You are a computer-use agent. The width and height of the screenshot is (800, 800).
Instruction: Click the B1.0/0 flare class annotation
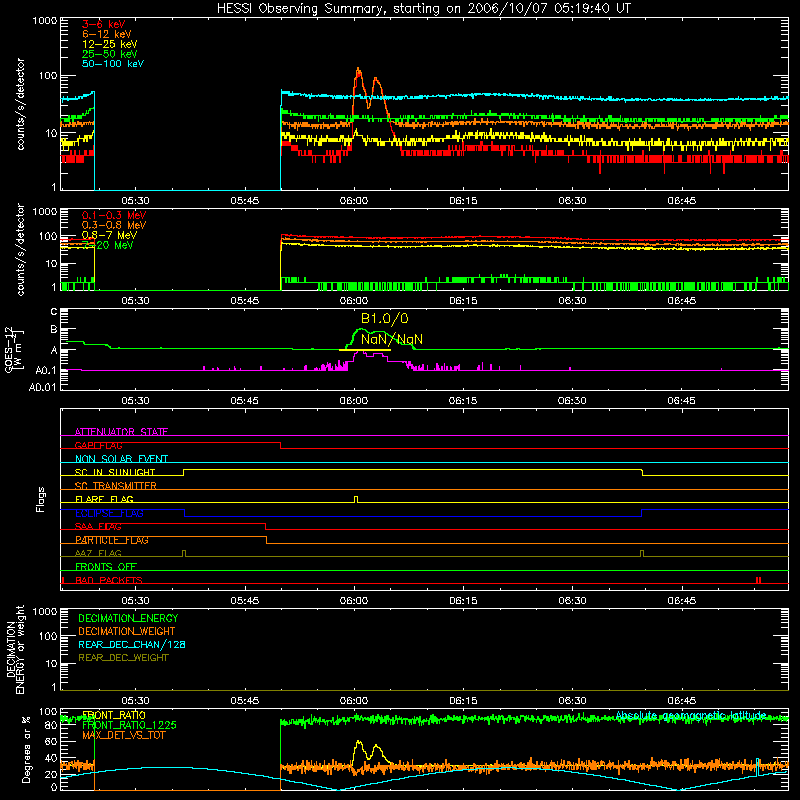tap(385, 318)
